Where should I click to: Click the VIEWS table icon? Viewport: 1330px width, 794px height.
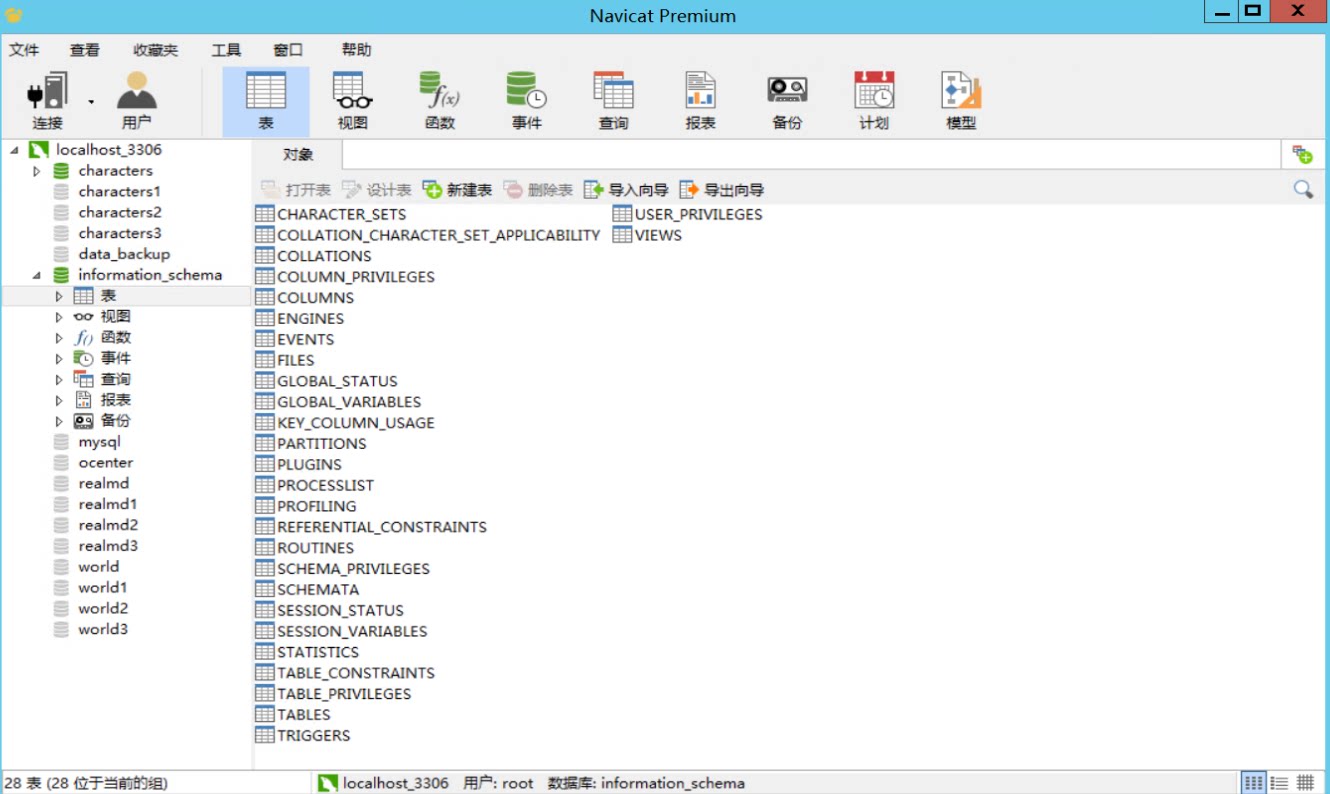(x=622, y=235)
